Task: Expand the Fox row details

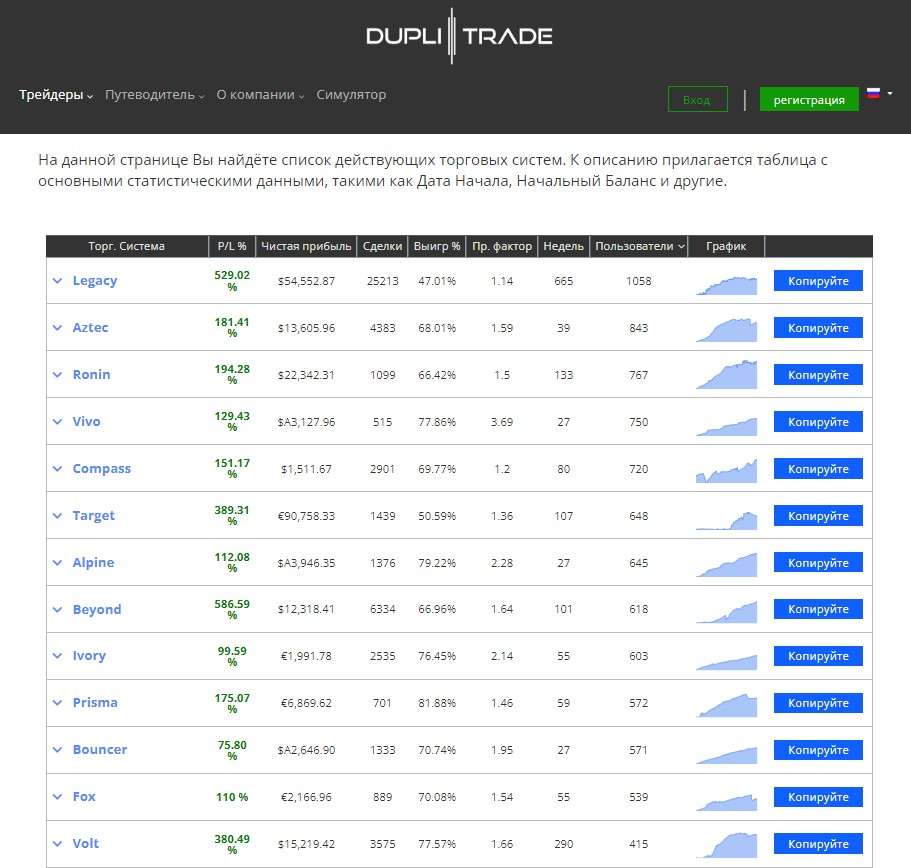Action: (x=58, y=797)
